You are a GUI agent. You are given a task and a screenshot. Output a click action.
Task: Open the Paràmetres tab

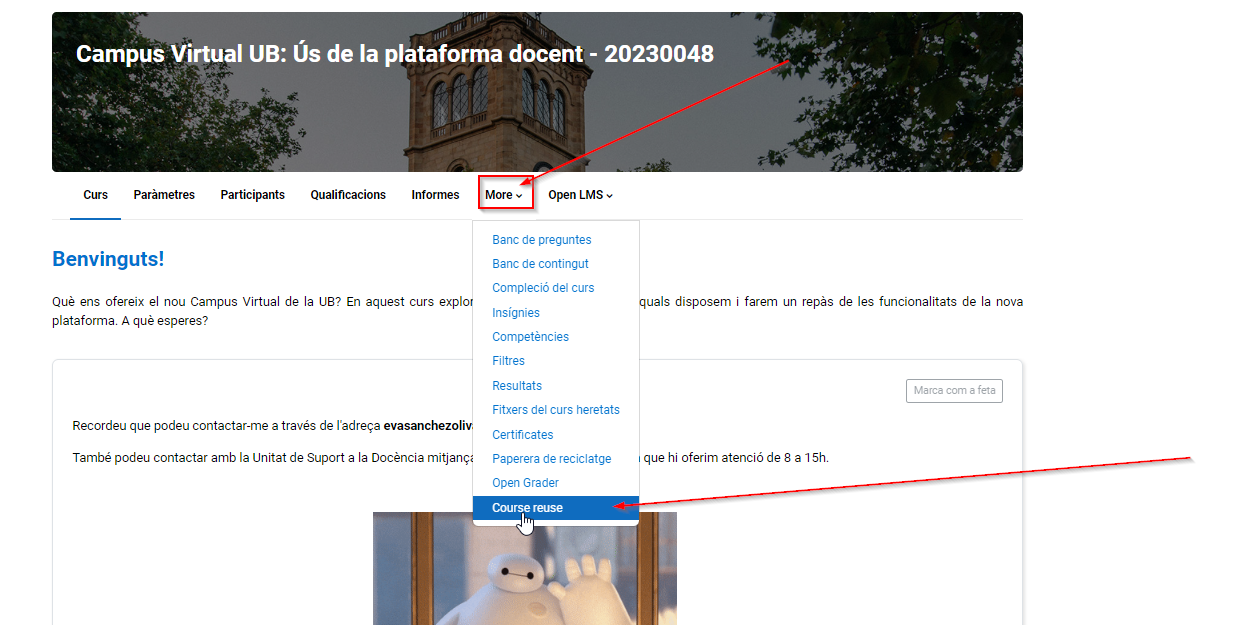pyautogui.click(x=164, y=195)
